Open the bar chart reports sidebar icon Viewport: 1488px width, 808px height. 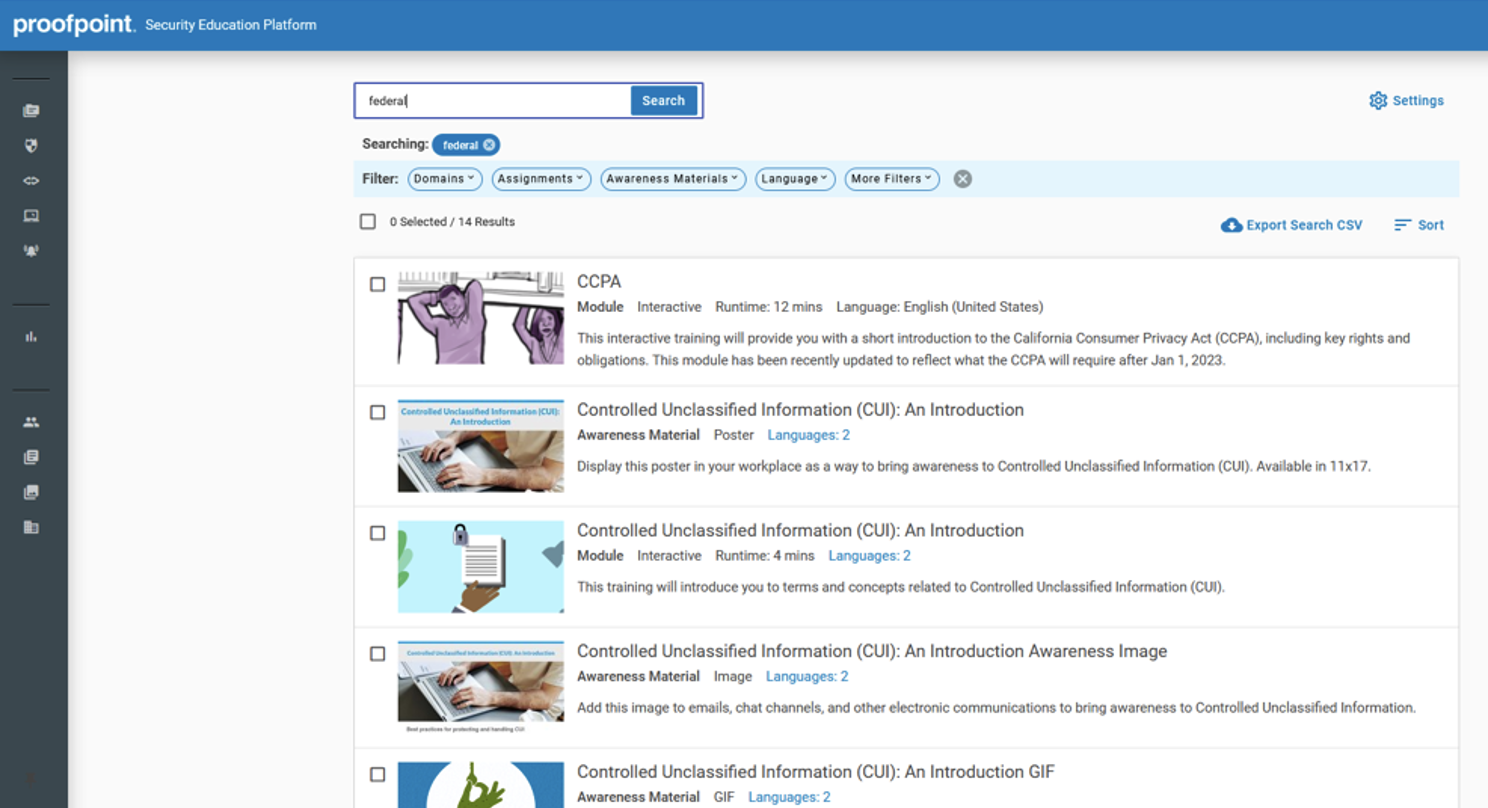pyautogui.click(x=31, y=337)
